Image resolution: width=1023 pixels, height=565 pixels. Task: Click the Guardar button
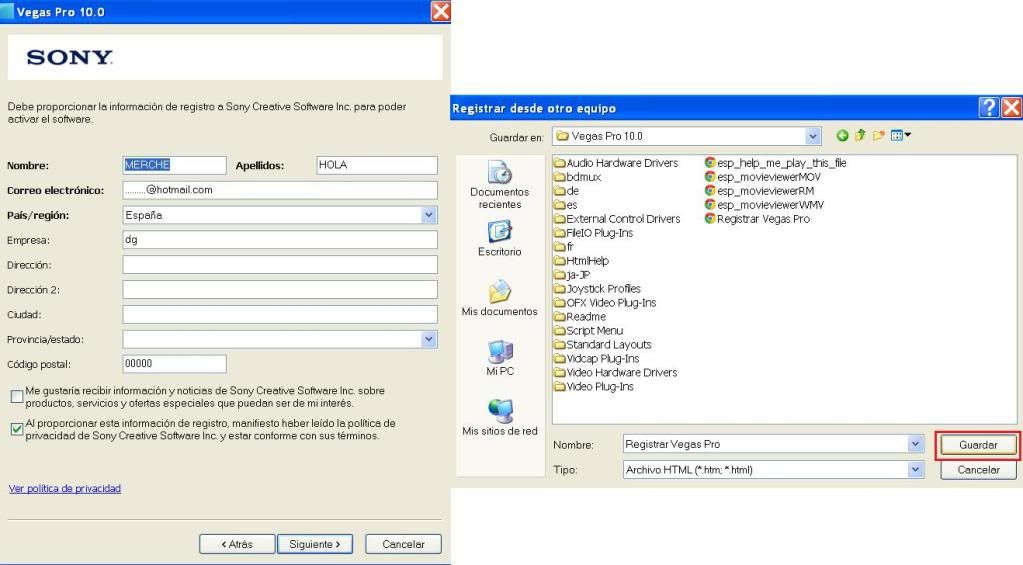(978, 445)
